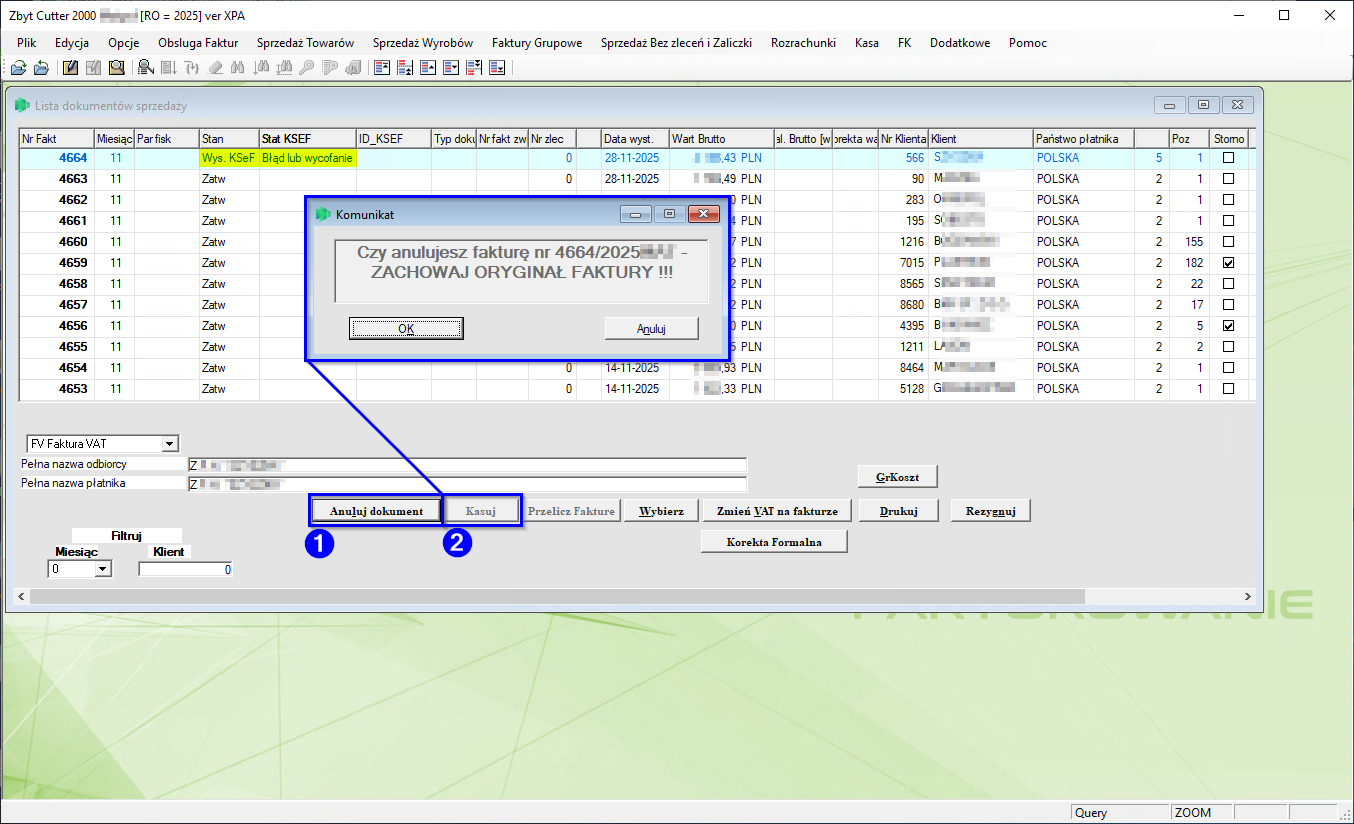Screen dimensions: 1354x824
Task: Click the leftmost open-folder toolbar icon
Action: pyautogui.click(x=19, y=68)
